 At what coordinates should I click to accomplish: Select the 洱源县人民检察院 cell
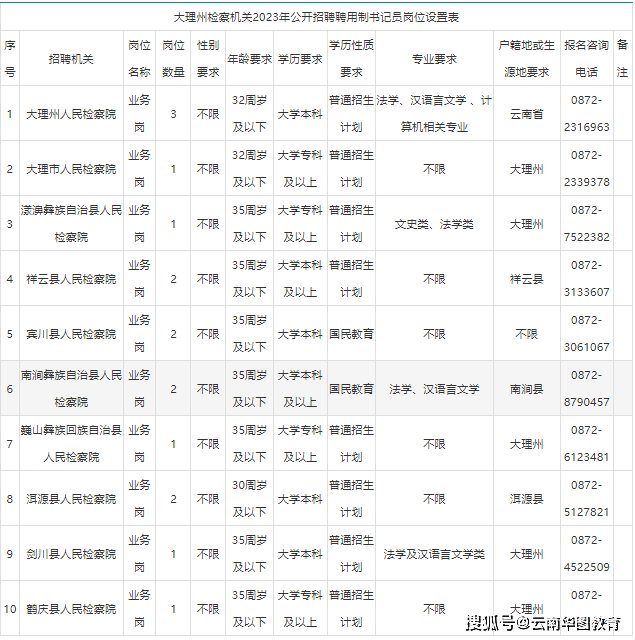[71, 499]
